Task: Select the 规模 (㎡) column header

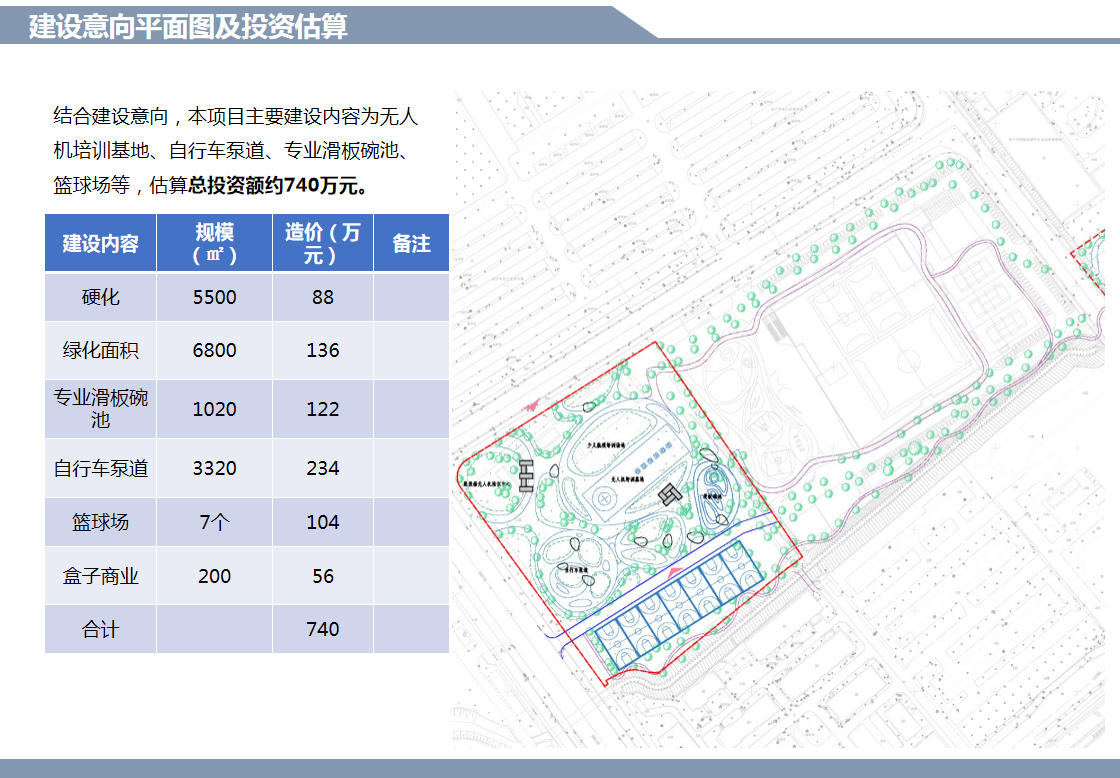Action: [x=214, y=243]
